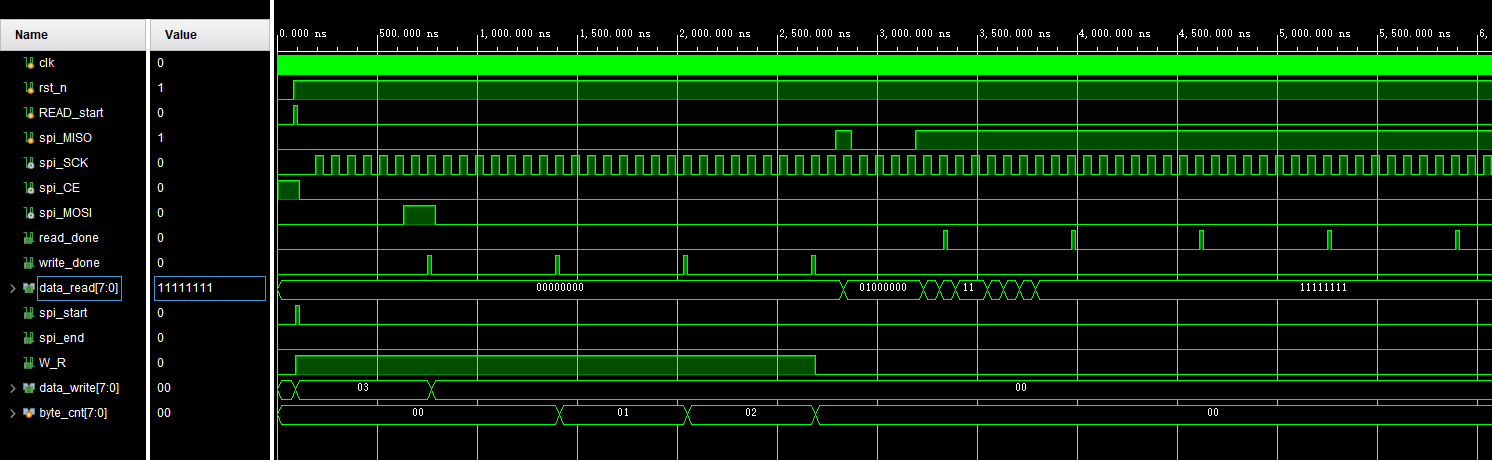Select the spi_end signal name
The height and width of the screenshot is (460, 1492).
(x=62, y=338)
